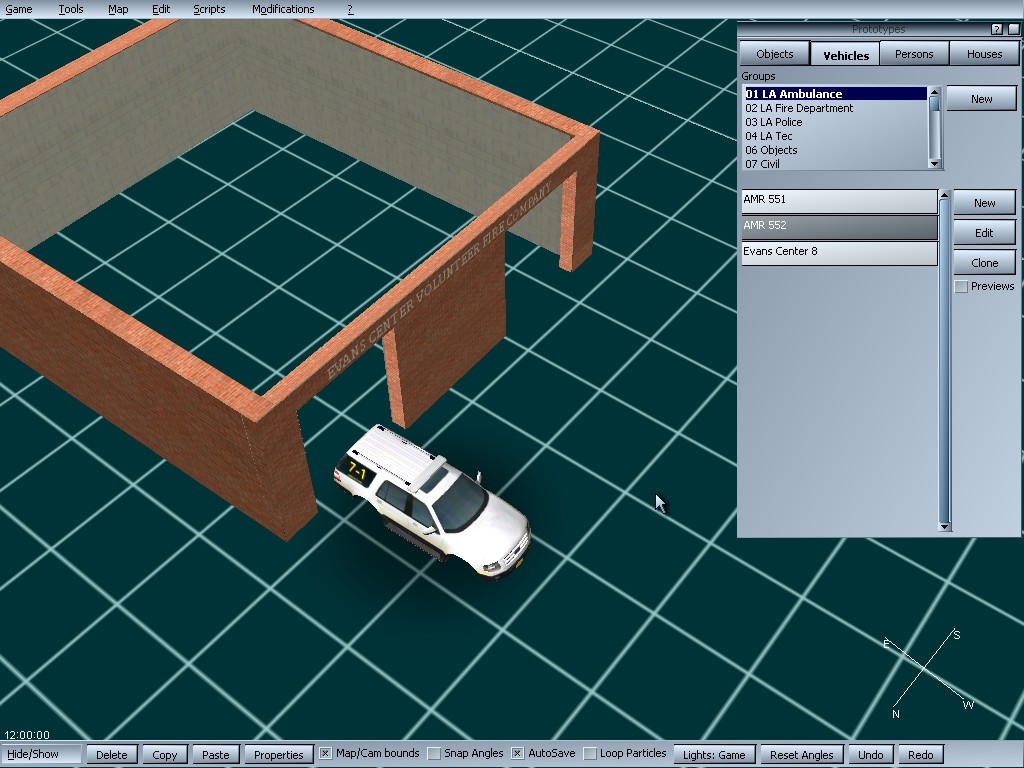The height and width of the screenshot is (768, 1024).
Task: Select the 02 LA Fire Department group
Action: pyautogui.click(x=835, y=108)
